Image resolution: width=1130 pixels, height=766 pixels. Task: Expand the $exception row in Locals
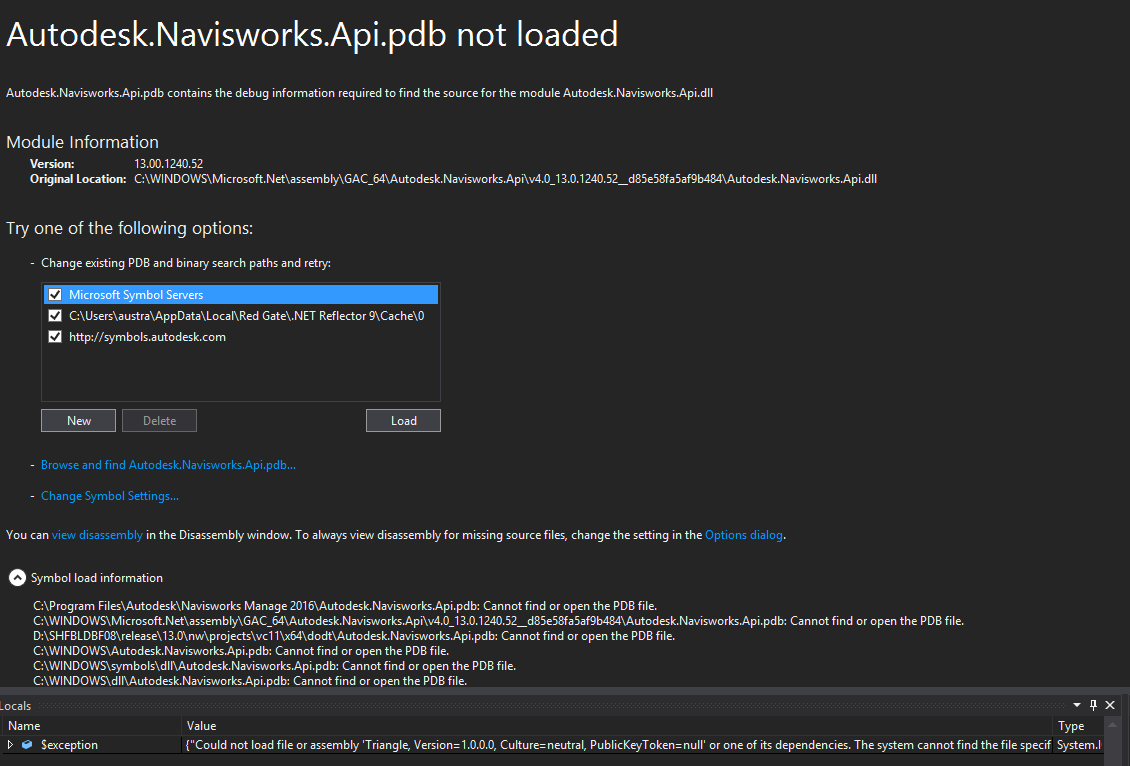pyautogui.click(x=11, y=745)
